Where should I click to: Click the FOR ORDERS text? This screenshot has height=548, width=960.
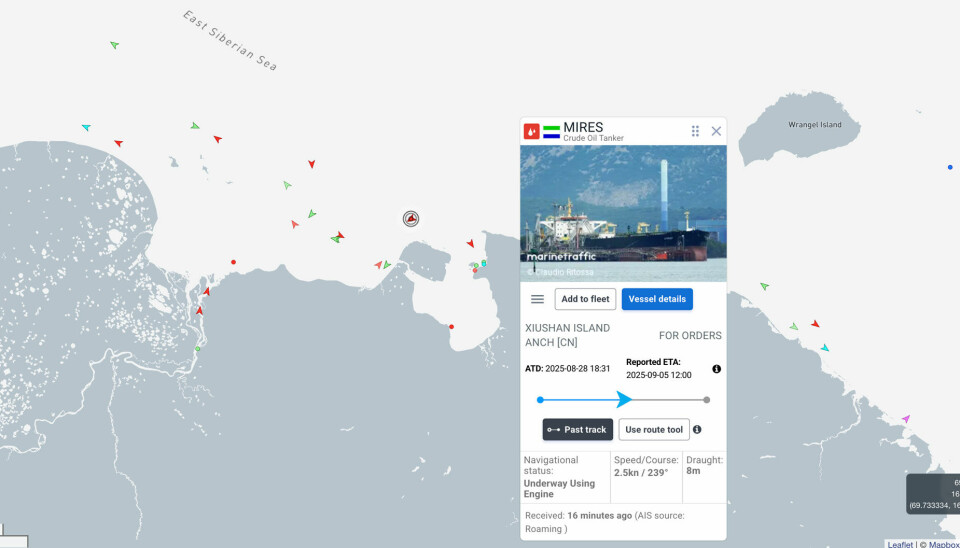click(x=690, y=336)
